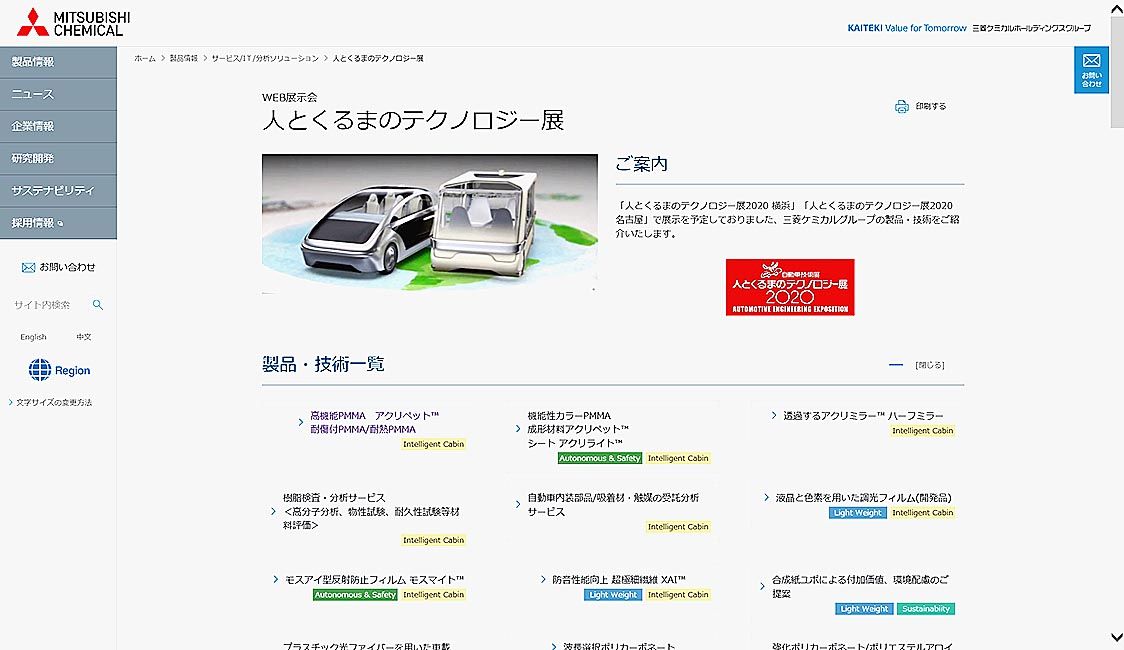The image size is (1124, 650).
Task: Click the Region globe icon
Action: tap(39, 370)
